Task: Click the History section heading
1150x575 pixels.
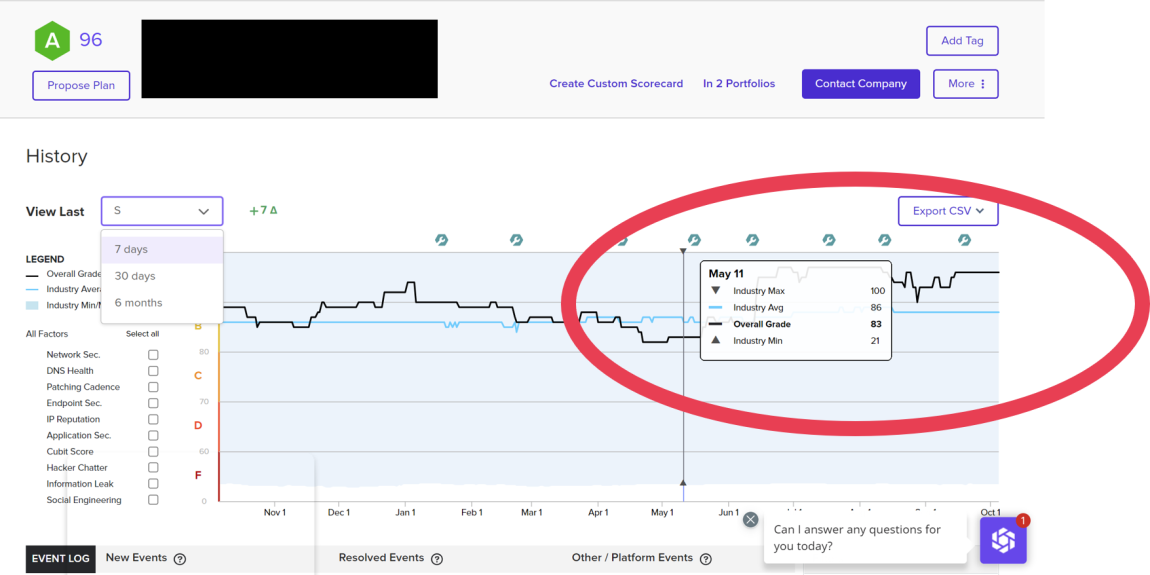Action: pos(56,156)
